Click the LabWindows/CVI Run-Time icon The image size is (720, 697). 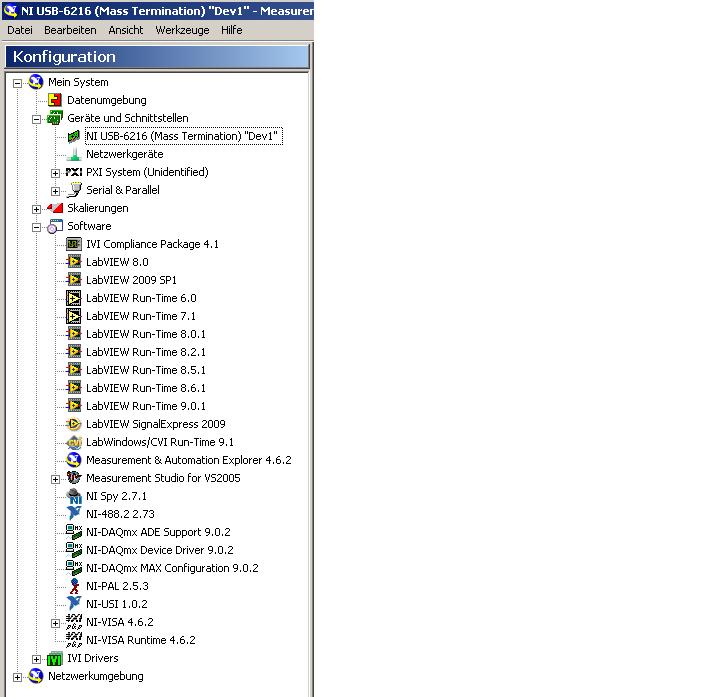73,442
